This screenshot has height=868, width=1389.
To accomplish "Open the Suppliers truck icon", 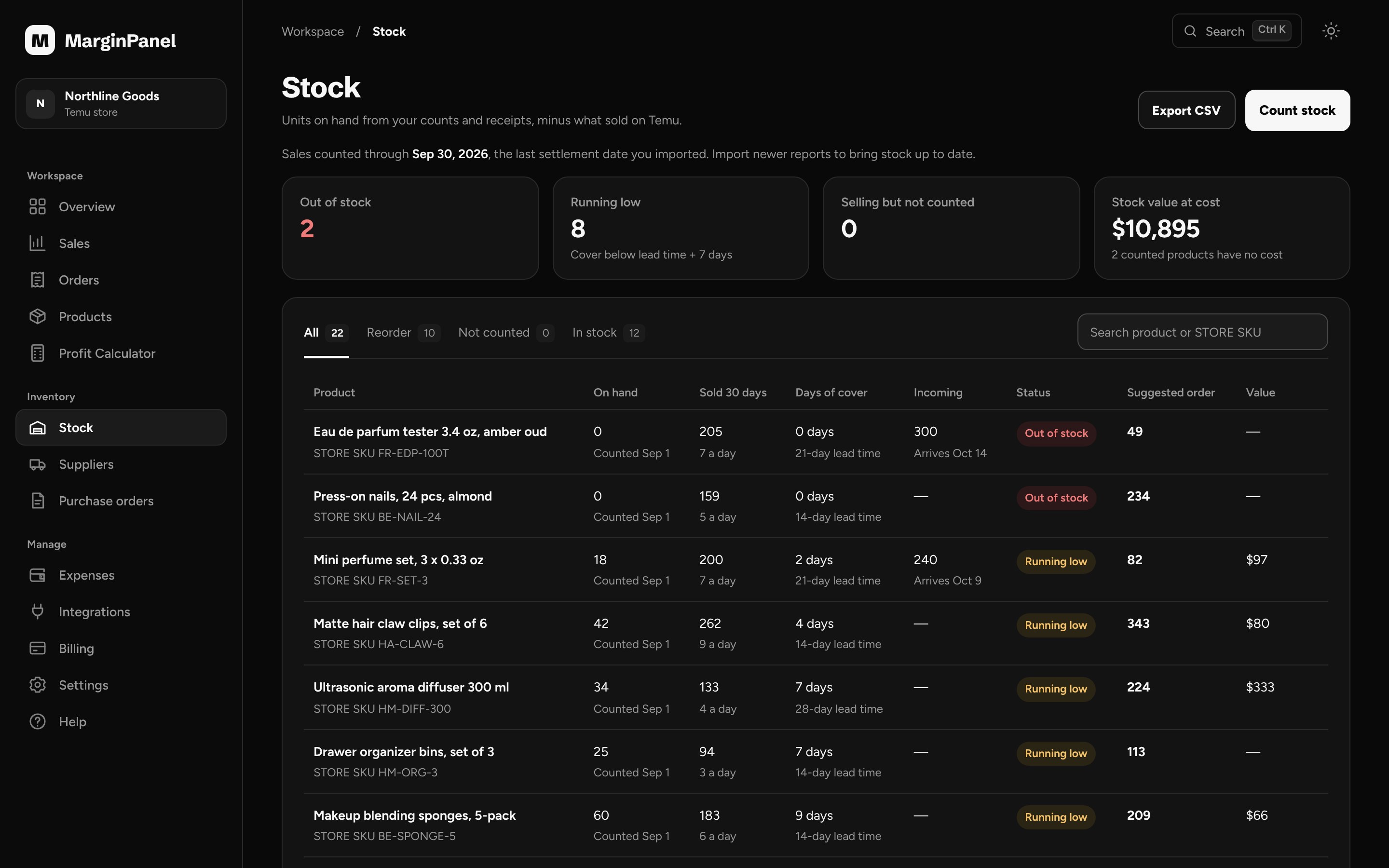I will [x=37, y=464].
